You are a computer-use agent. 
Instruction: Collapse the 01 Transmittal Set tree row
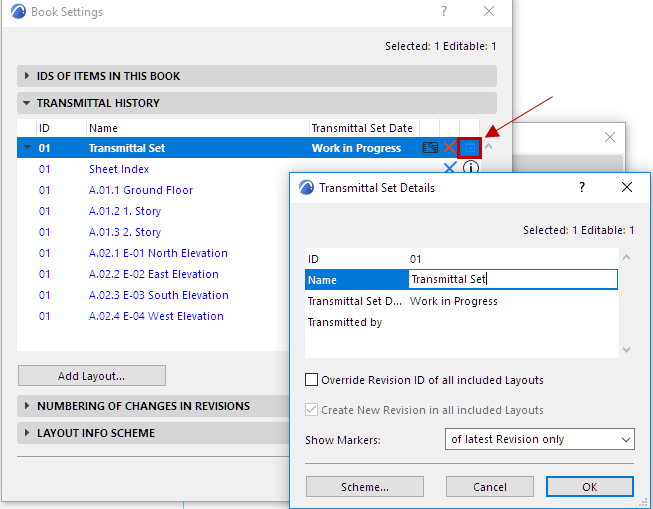pos(27,147)
